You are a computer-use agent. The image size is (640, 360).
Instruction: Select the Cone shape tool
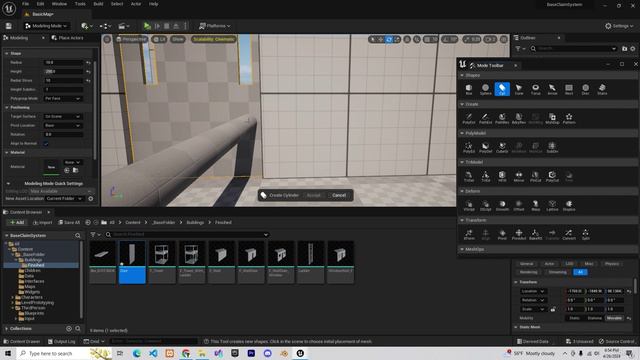[519, 89]
